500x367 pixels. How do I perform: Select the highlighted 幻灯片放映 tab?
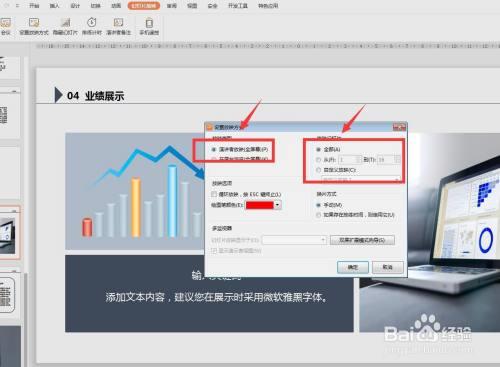144,6
